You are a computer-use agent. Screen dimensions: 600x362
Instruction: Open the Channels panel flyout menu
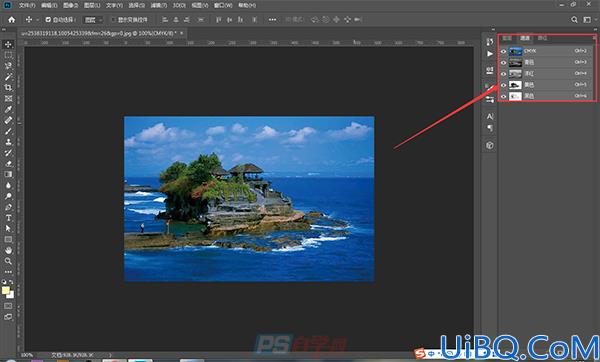(594, 38)
